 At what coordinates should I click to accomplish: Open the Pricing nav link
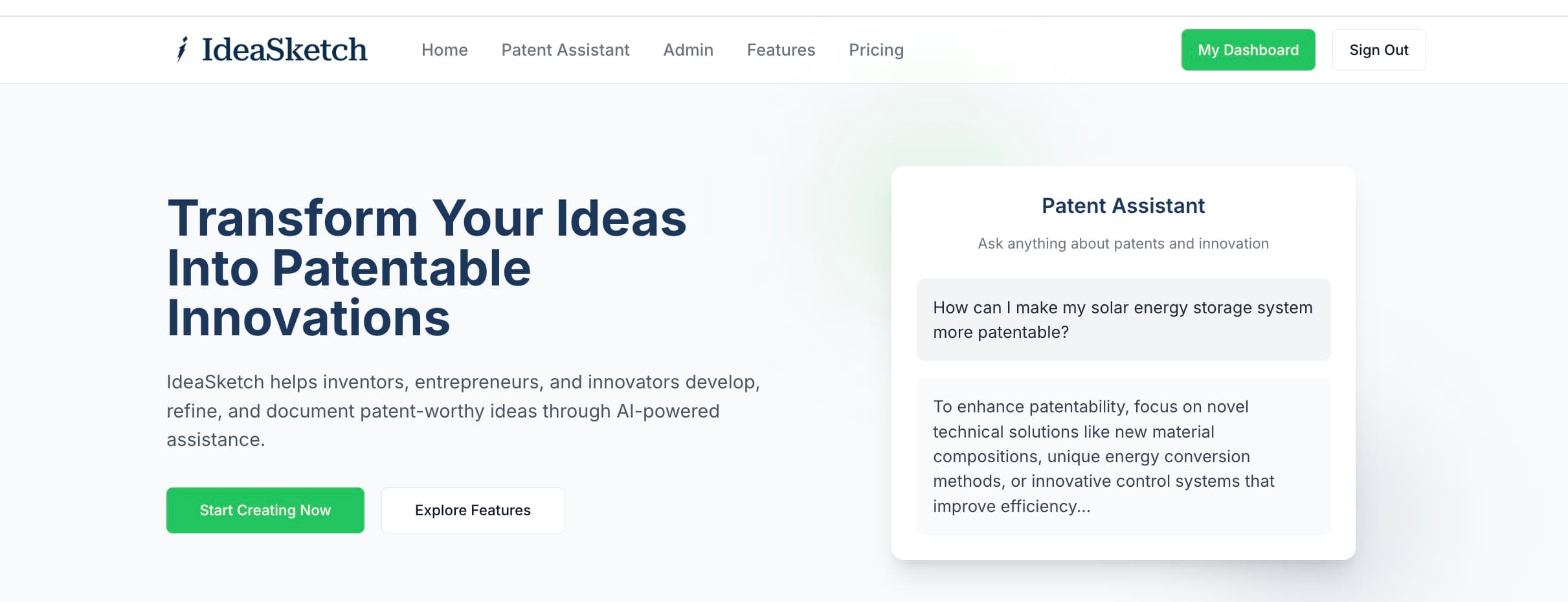pos(876,50)
